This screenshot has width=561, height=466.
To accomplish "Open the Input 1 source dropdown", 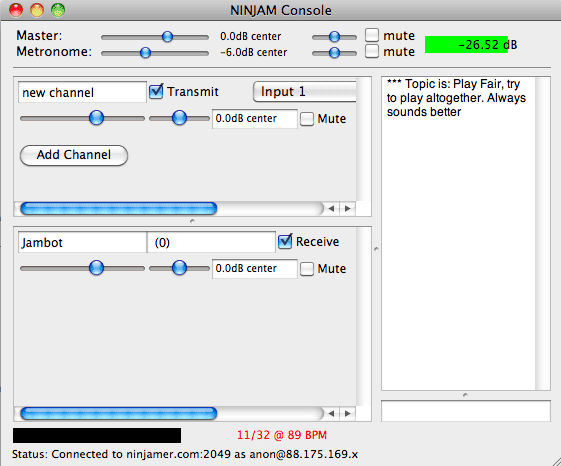I will 304,92.
